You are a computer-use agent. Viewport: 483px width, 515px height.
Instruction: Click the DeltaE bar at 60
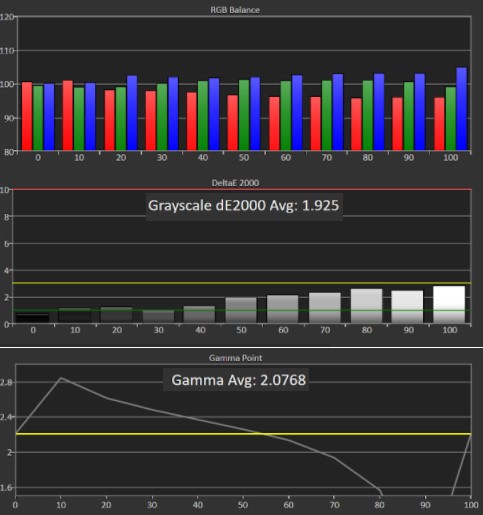(x=283, y=309)
